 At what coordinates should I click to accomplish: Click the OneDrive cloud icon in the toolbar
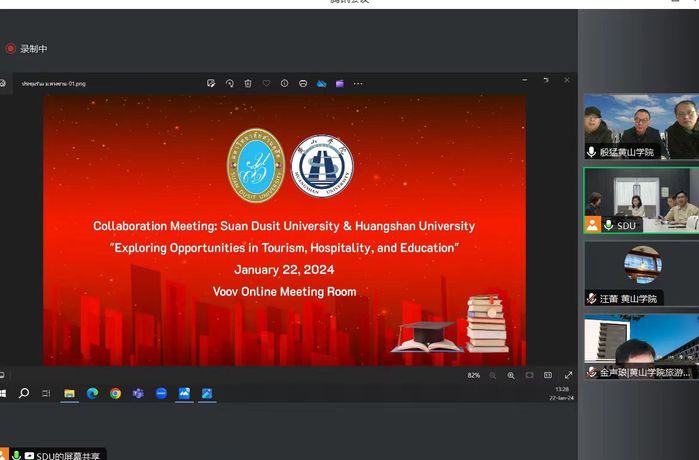coord(321,83)
